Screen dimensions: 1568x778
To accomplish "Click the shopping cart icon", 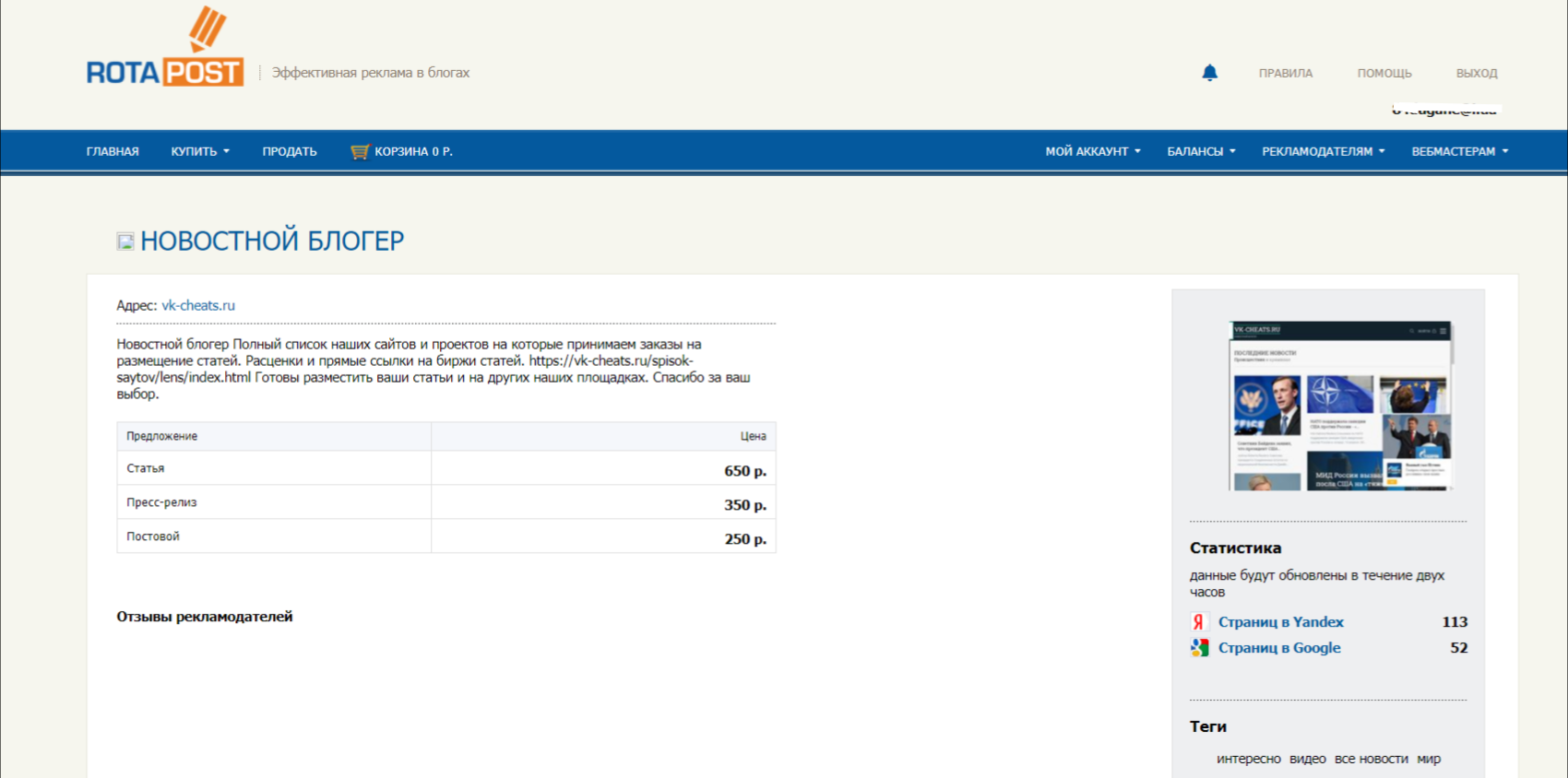I will 360,151.
